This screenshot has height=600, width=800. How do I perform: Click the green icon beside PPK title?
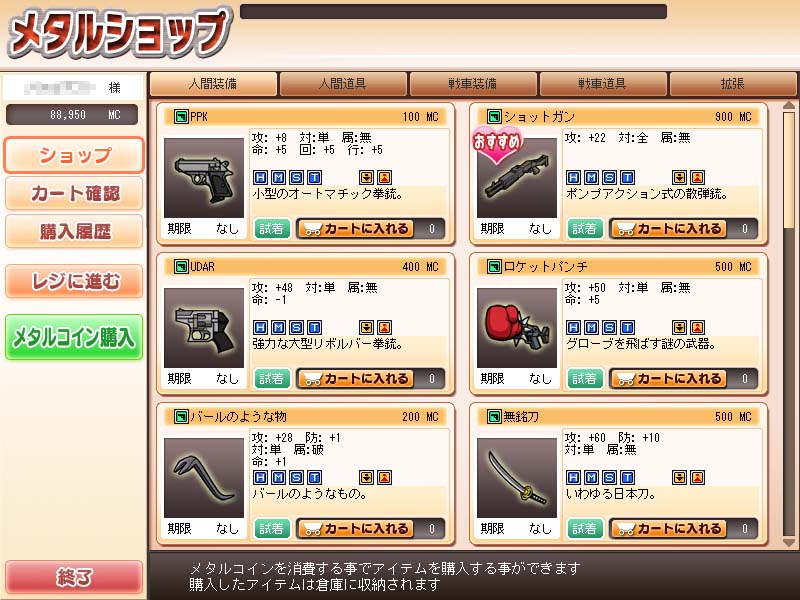pyautogui.click(x=181, y=117)
